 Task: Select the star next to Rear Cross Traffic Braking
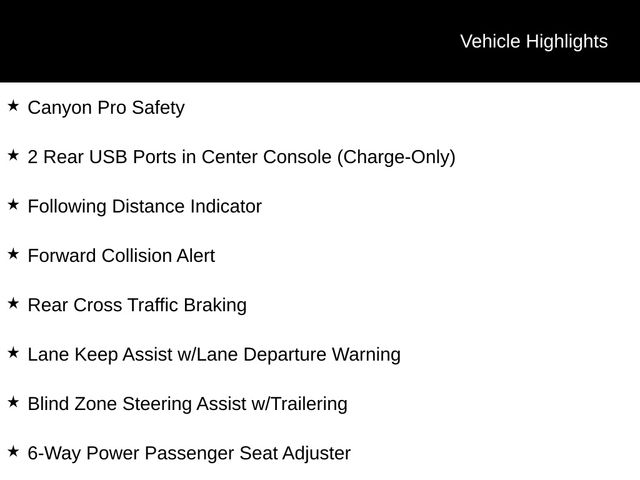13,303
